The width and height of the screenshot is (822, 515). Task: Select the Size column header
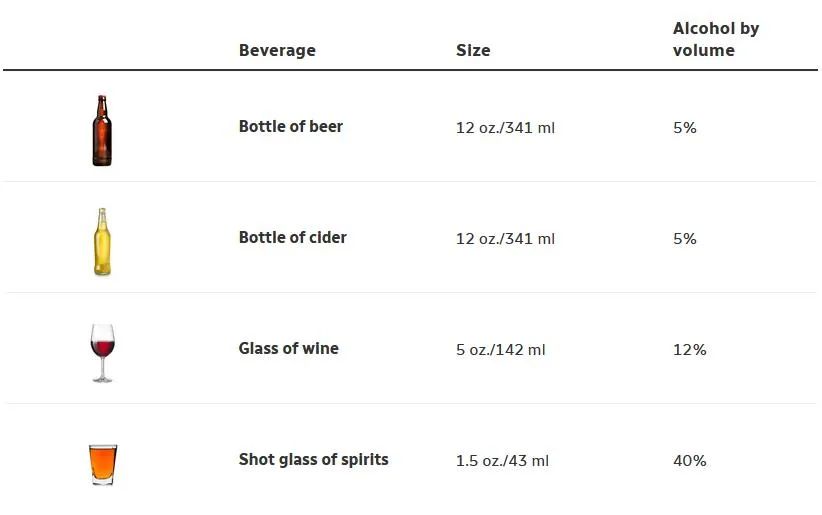(x=473, y=50)
